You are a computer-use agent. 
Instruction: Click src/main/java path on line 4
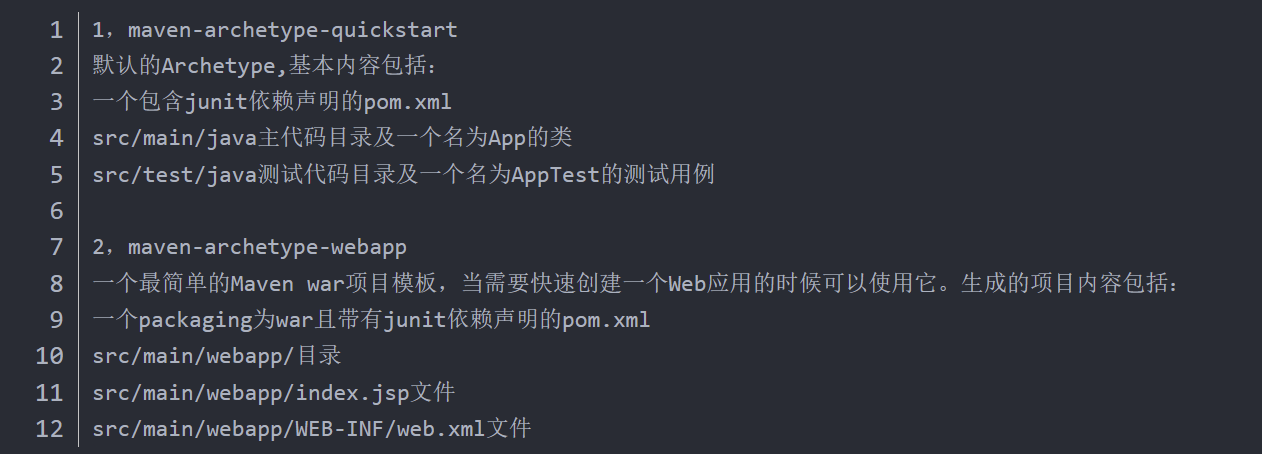click(175, 138)
